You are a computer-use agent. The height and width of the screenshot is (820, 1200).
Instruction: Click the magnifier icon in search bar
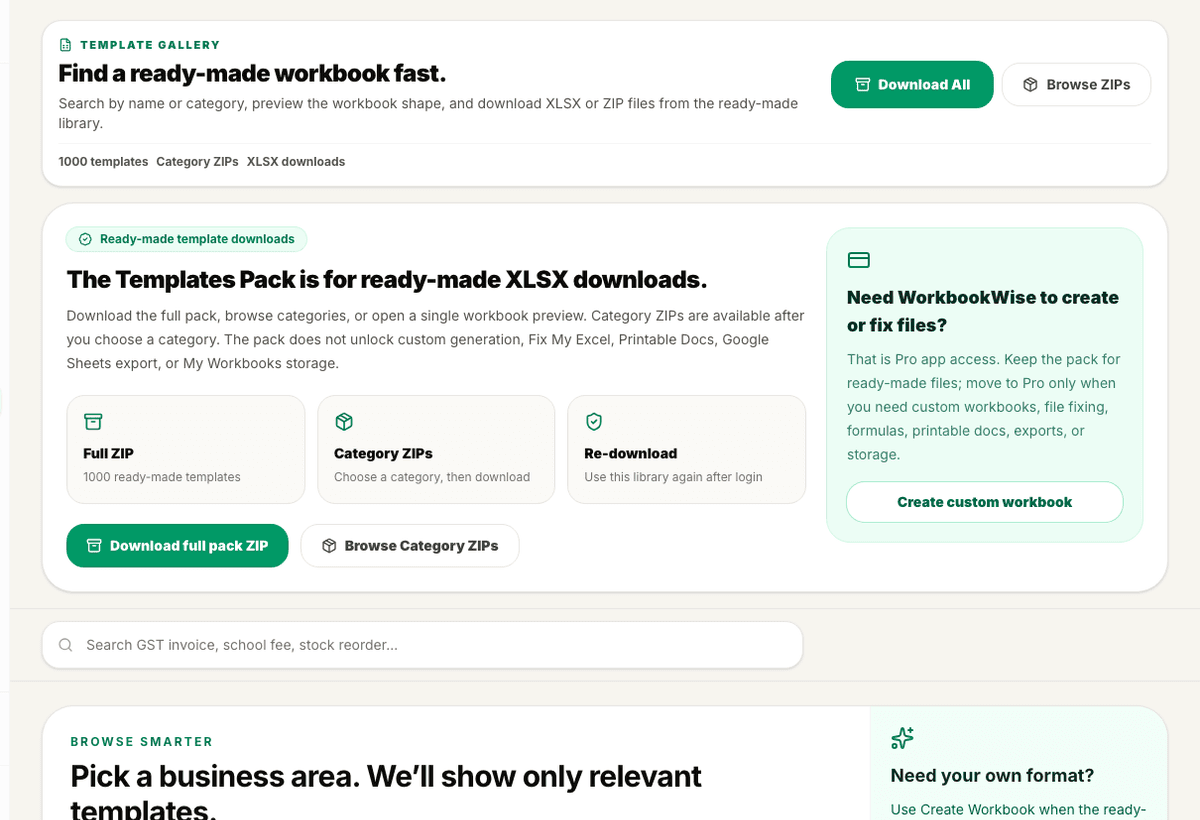tap(66, 645)
